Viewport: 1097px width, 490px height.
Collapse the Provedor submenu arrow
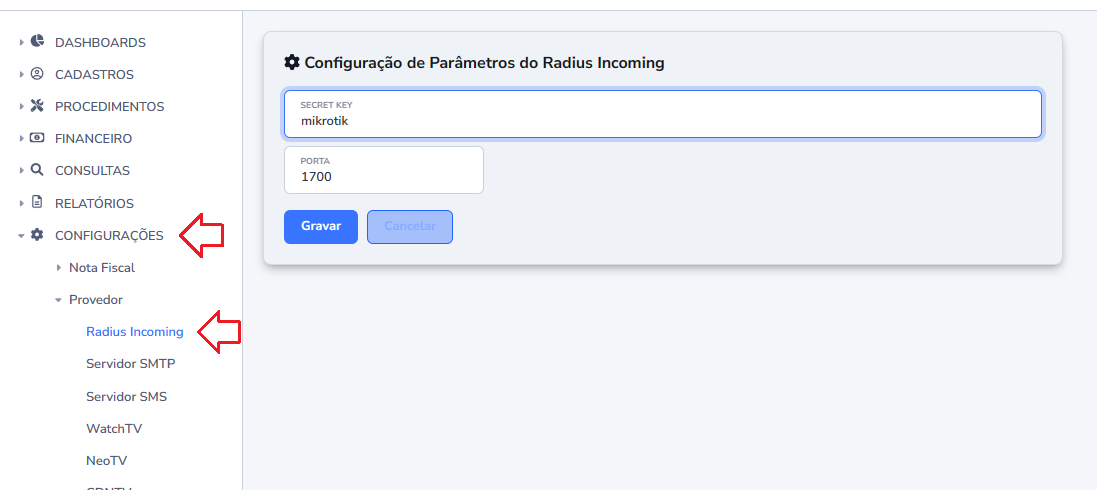click(59, 300)
